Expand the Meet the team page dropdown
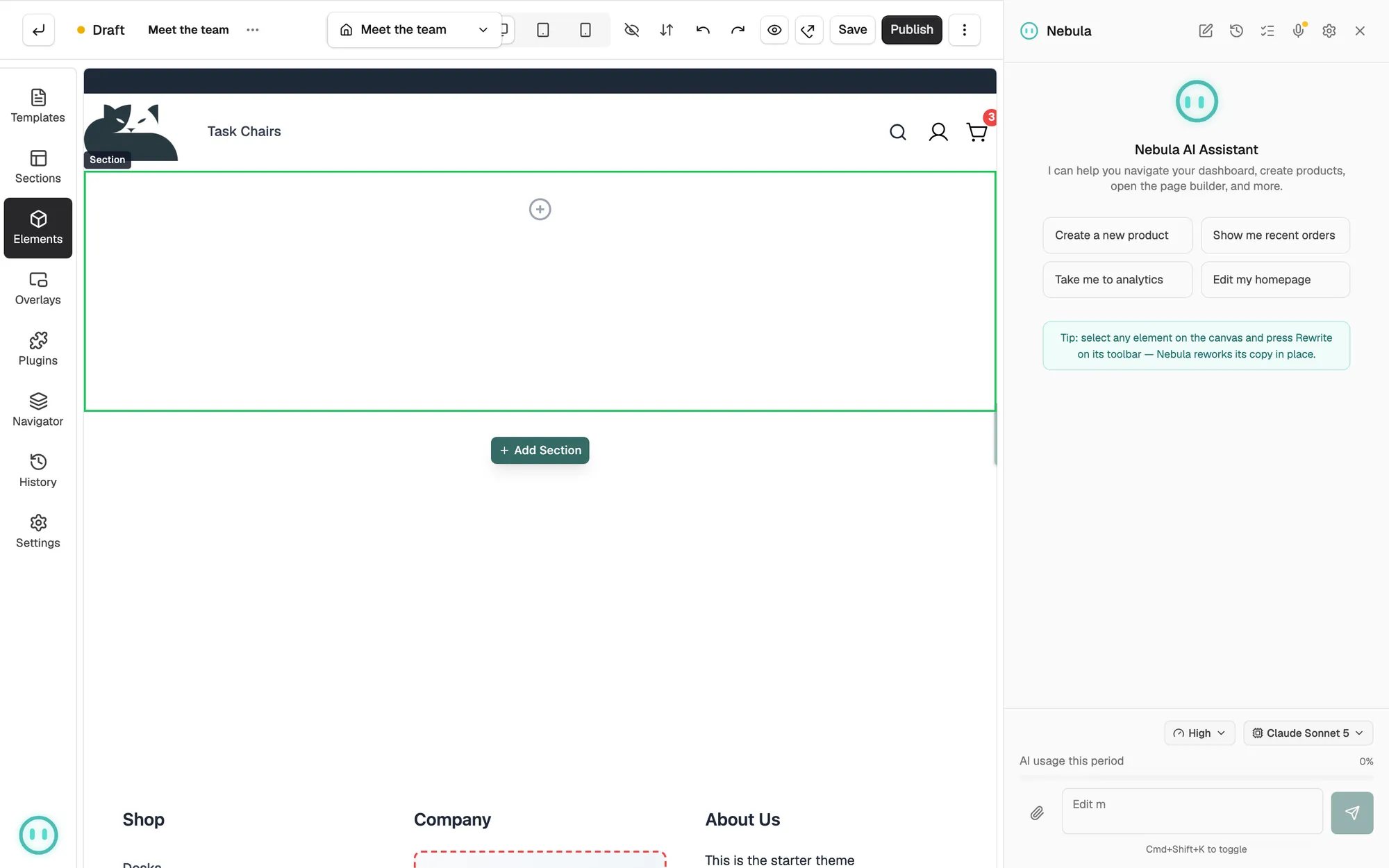The height and width of the screenshot is (868, 1389). click(x=415, y=30)
